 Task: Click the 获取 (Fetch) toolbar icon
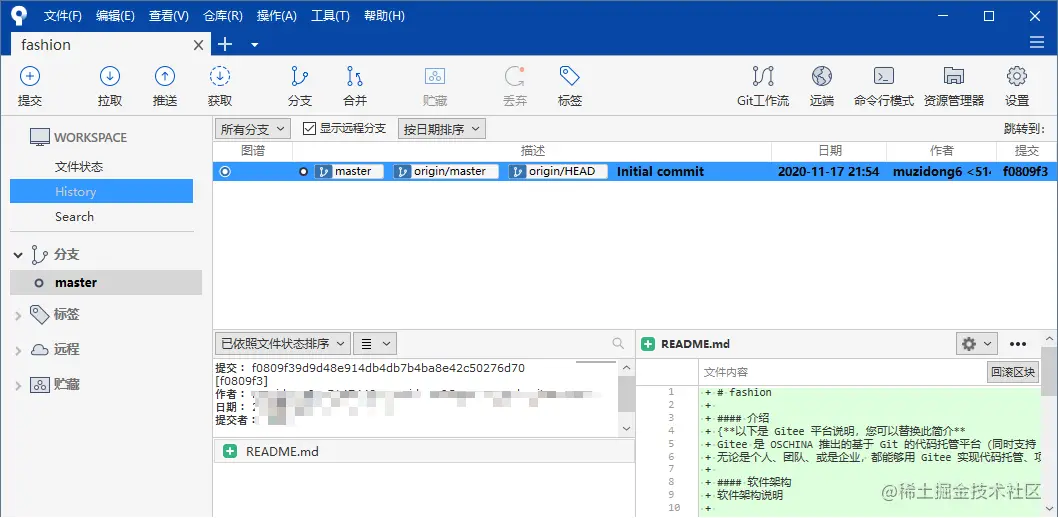click(x=220, y=76)
